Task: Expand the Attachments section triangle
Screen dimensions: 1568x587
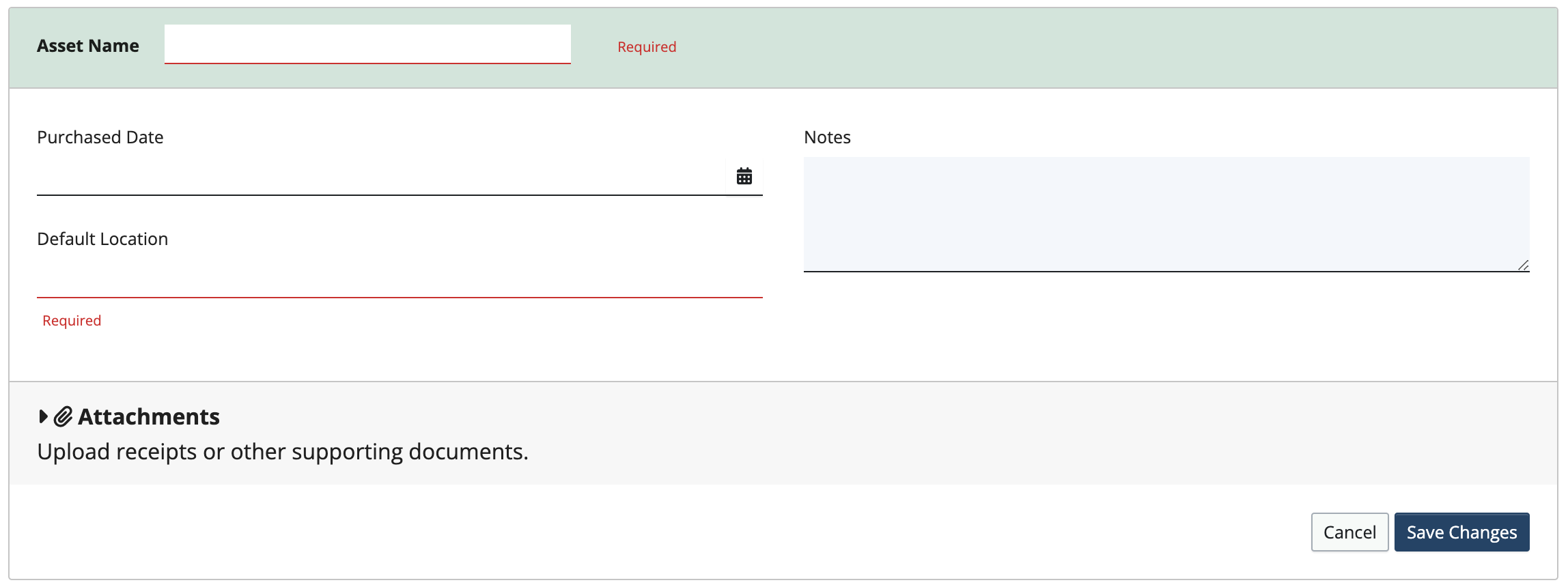Action: click(x=43, y=416)
